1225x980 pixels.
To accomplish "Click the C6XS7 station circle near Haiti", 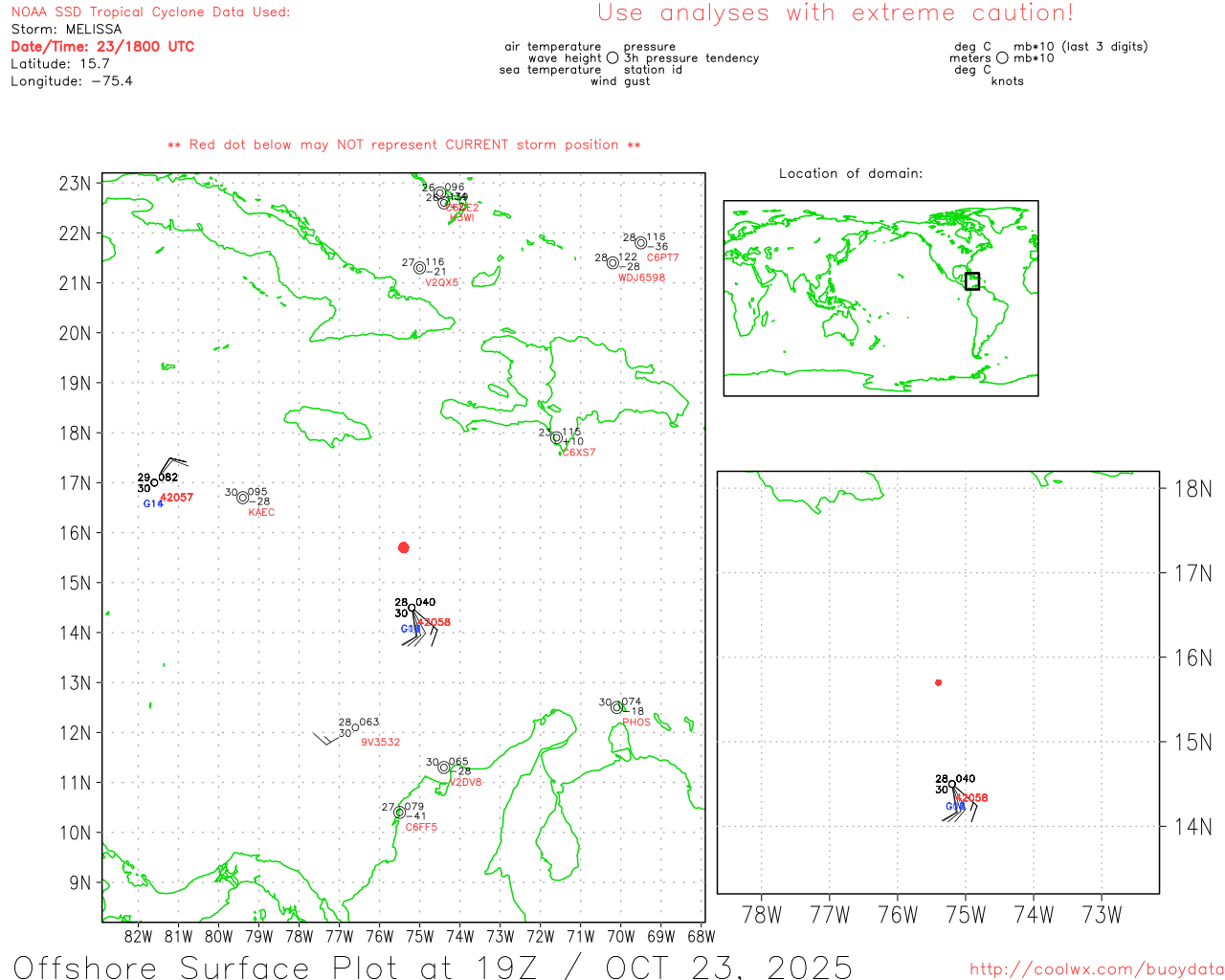I will pyautogui.click(x=557, y=438).
